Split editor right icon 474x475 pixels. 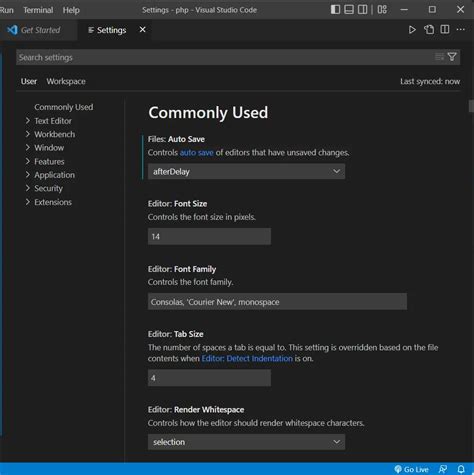tap(445, 29)
